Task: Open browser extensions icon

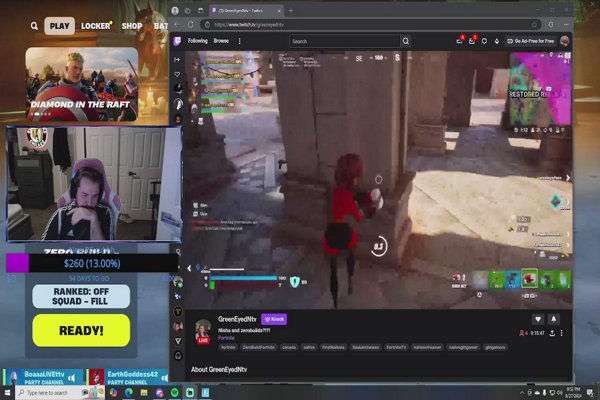Action: click(551, 24)
